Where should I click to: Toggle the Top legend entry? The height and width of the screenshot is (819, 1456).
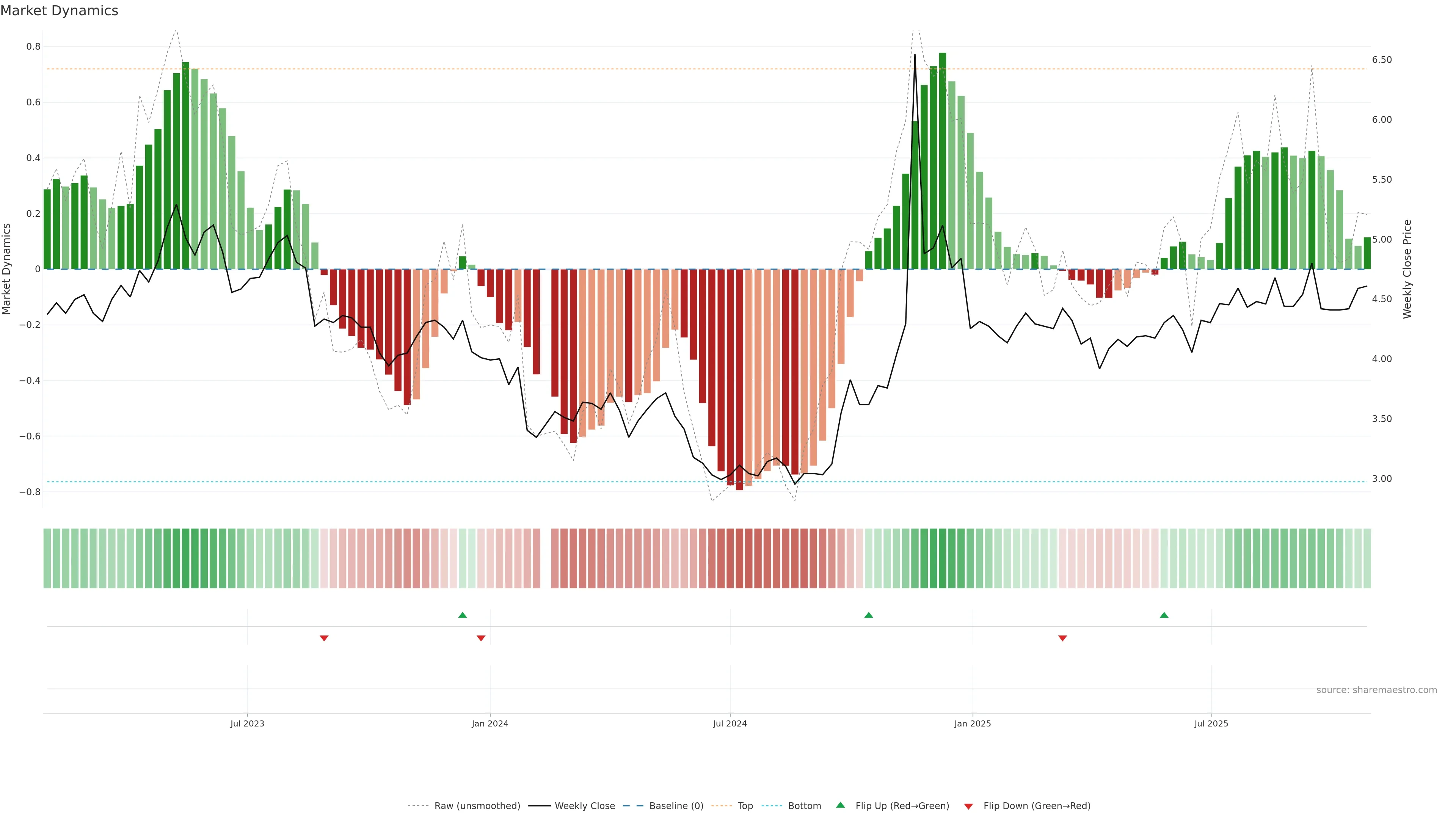click(745, 806)
